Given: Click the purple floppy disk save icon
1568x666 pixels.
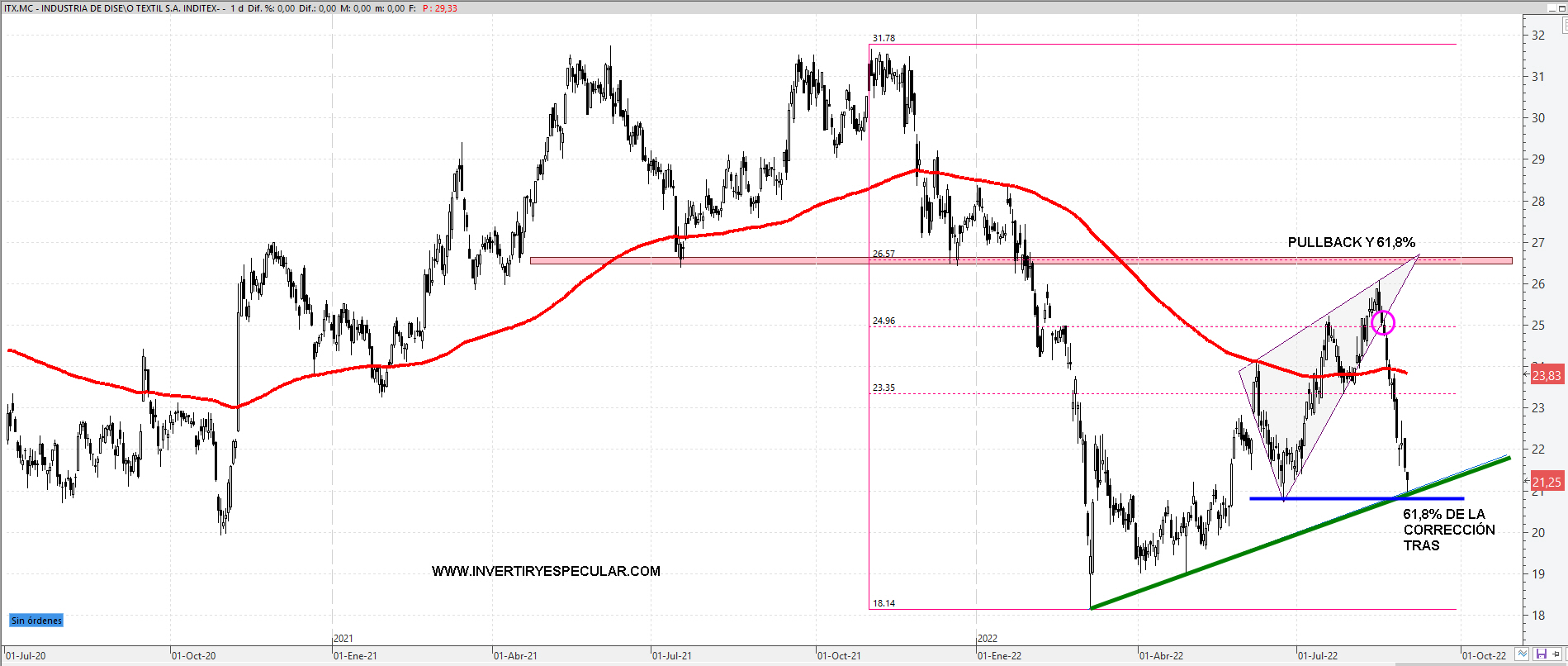Looking at the screenshot, I should (1541, 654).
